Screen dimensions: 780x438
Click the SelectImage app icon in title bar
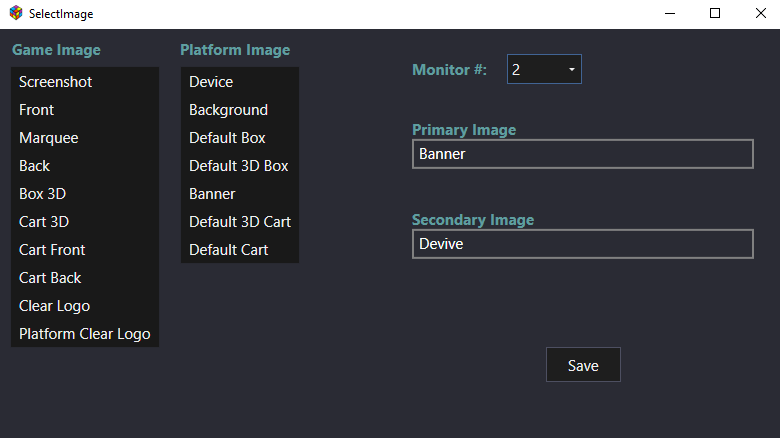(16, 13)
